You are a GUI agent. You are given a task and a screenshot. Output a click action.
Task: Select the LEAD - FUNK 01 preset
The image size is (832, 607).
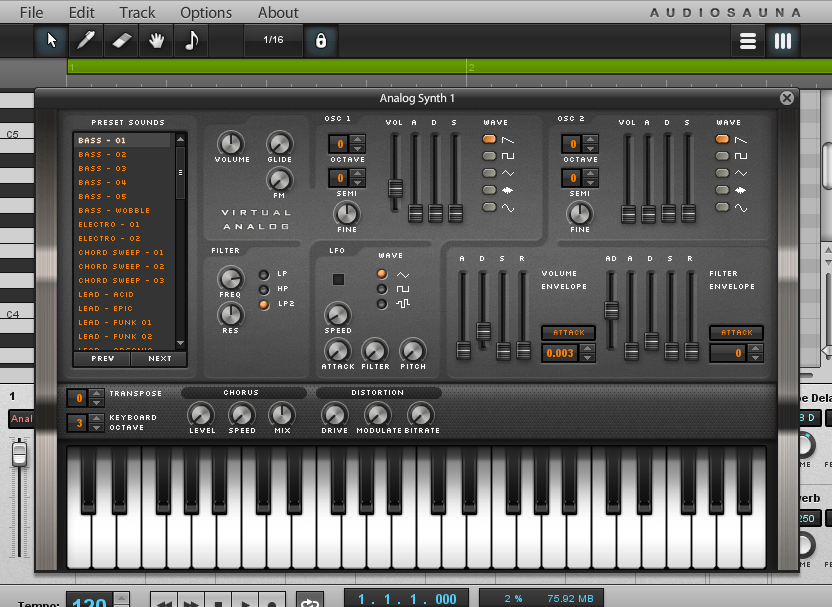124,323
